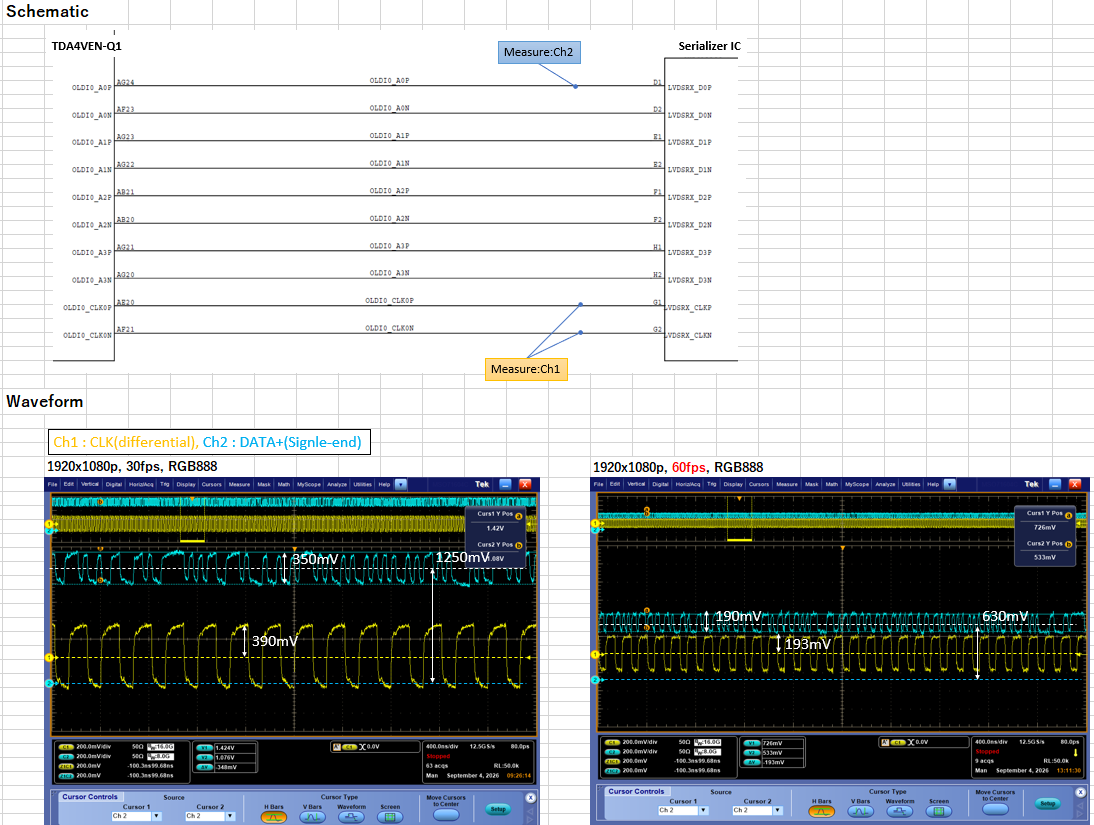Image resolution: width=1094 pixels, height=825 pixels.
Task: Click C1 channel badge in left scope readout
Action: click(66, 747)
